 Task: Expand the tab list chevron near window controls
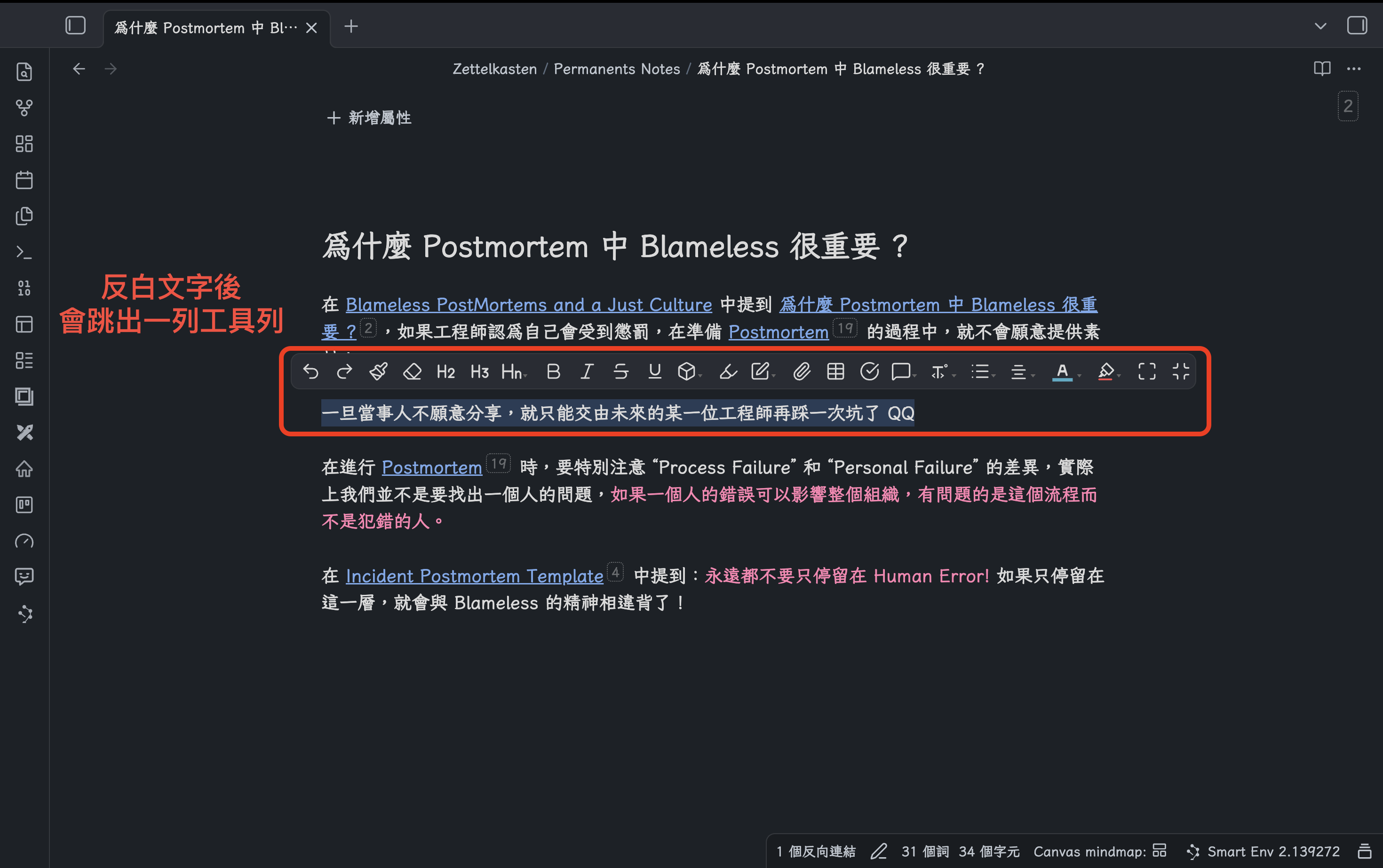click(x=1320, y=26)
